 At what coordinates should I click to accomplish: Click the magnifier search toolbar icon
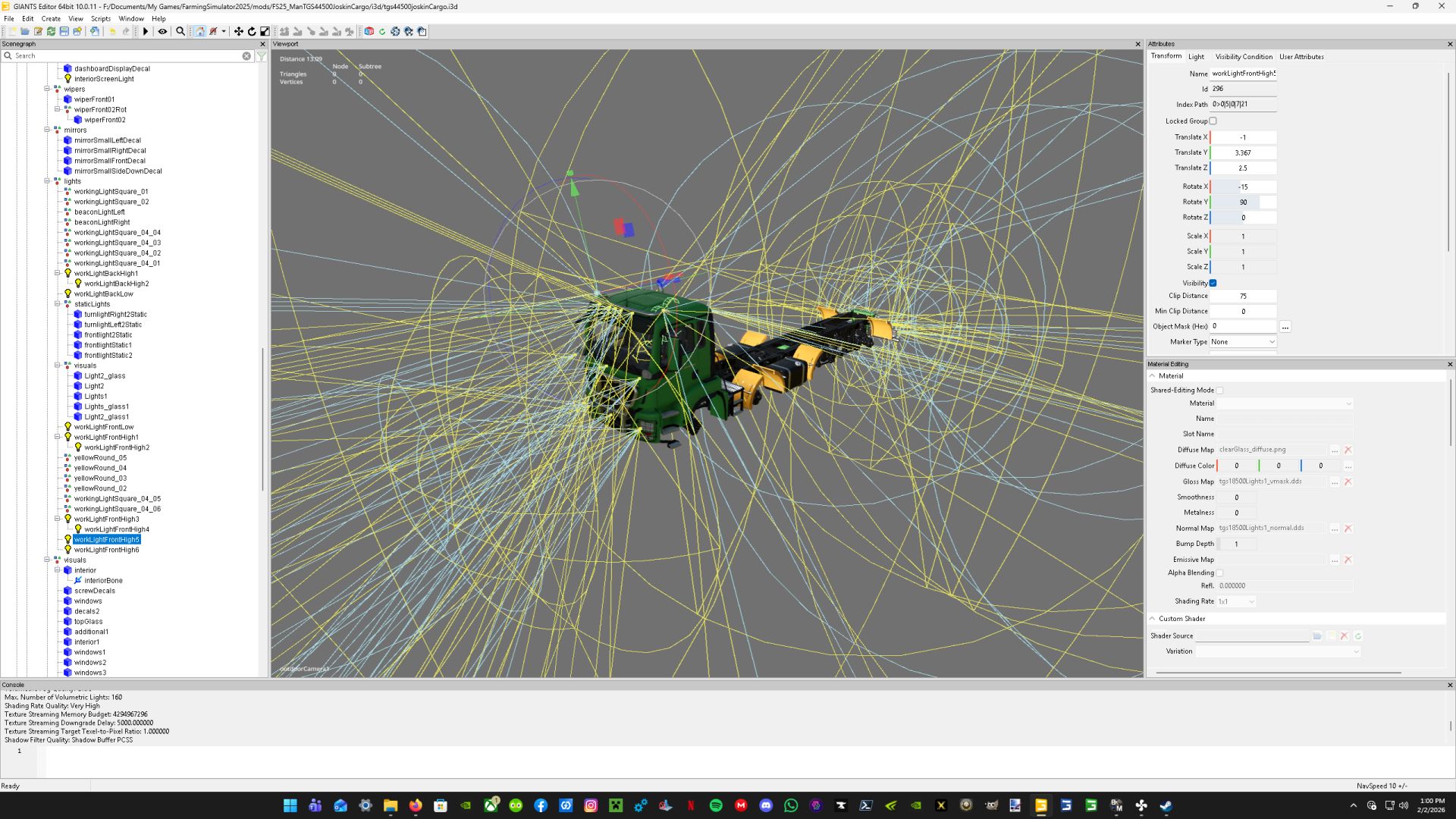[180, 31]
